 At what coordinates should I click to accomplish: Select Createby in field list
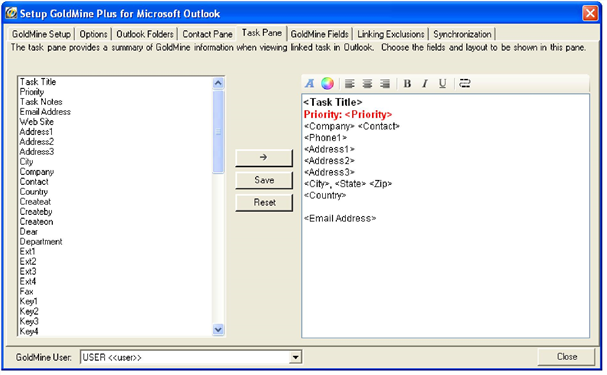click(x=36, y=212)
